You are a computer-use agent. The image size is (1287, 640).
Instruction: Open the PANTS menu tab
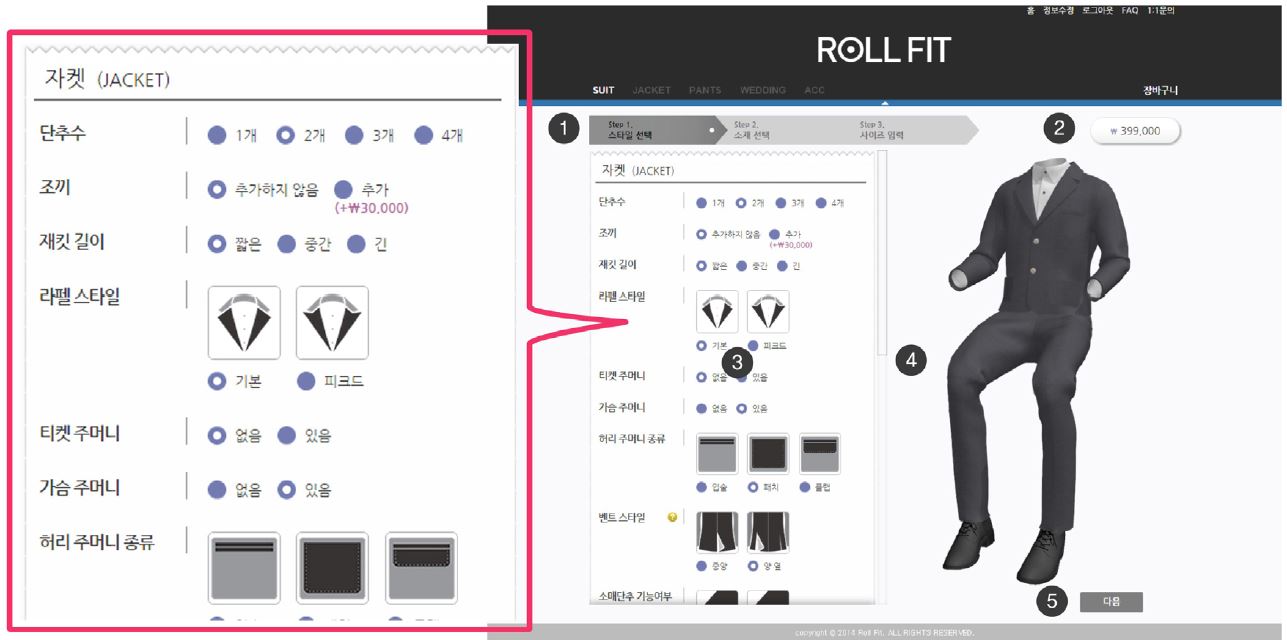pyautogui.click(x=705, y=90)
